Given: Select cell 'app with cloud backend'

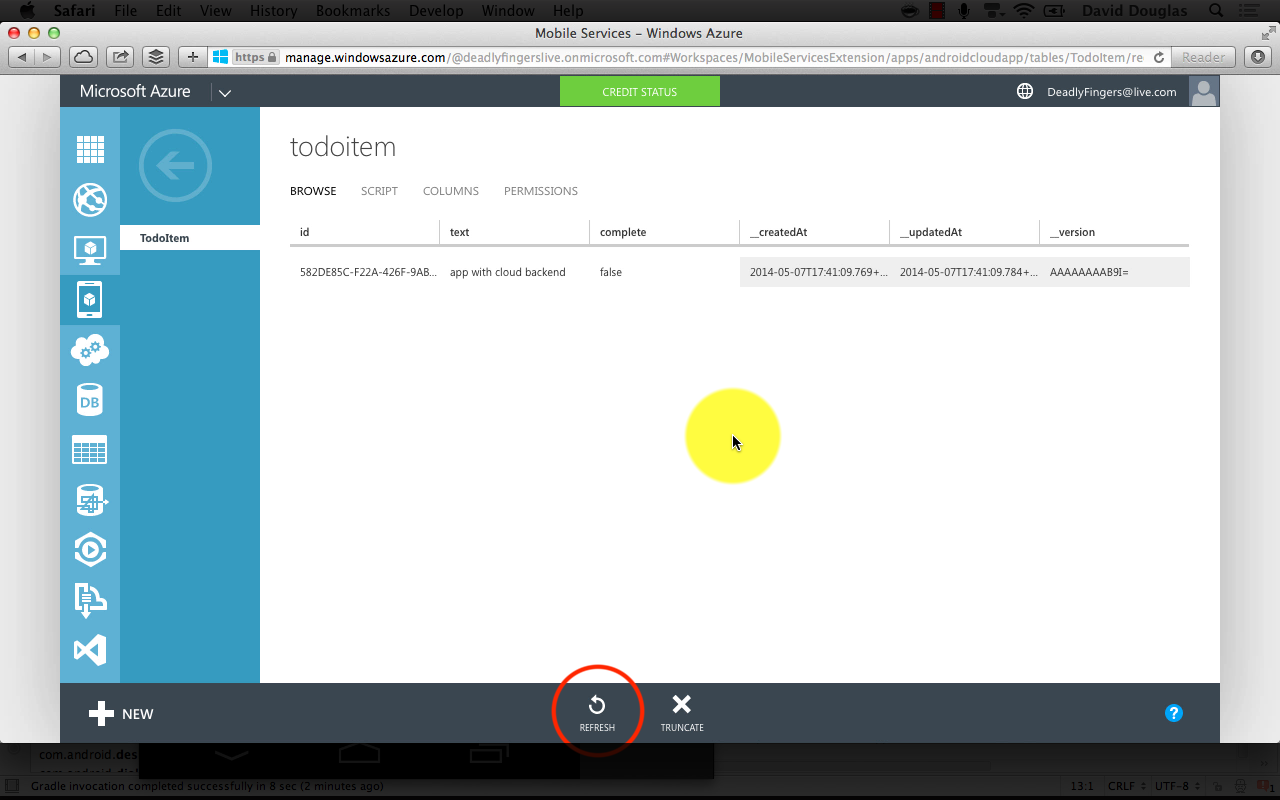Looking at the screenshot, I should coord(515,272).
